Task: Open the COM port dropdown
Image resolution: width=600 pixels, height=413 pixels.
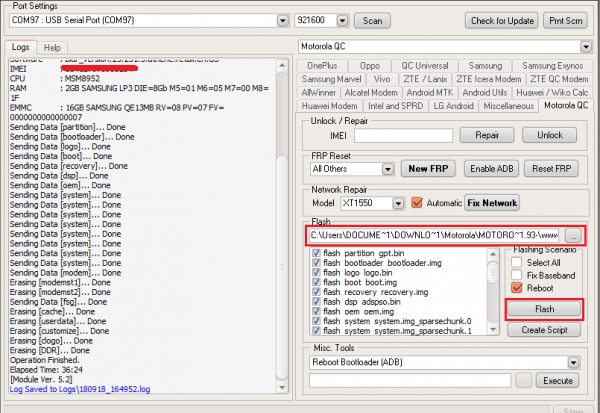Action: pyautogui.click(x=282, y=20)
